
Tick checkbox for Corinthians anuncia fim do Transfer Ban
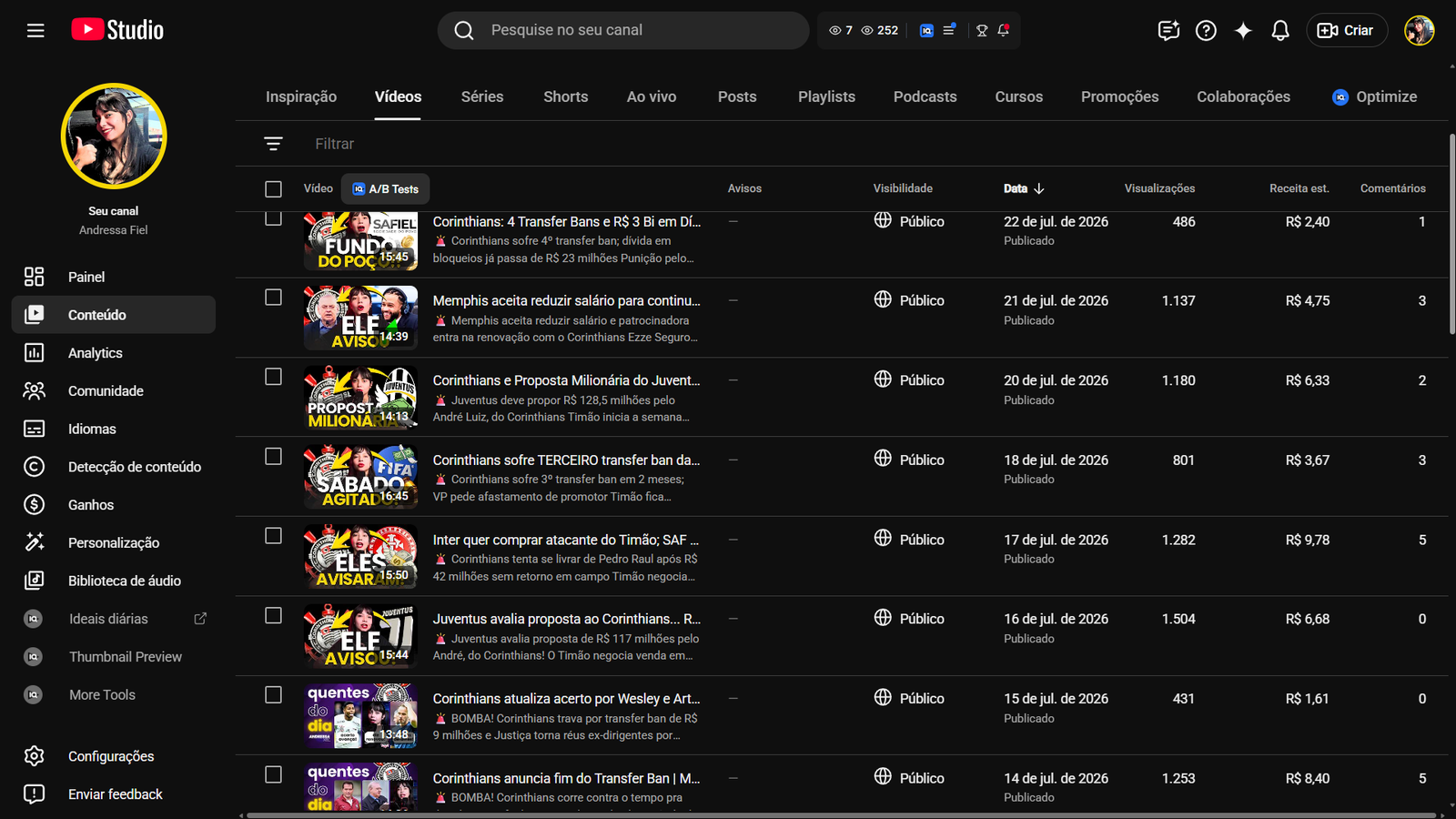click(273, 774)
